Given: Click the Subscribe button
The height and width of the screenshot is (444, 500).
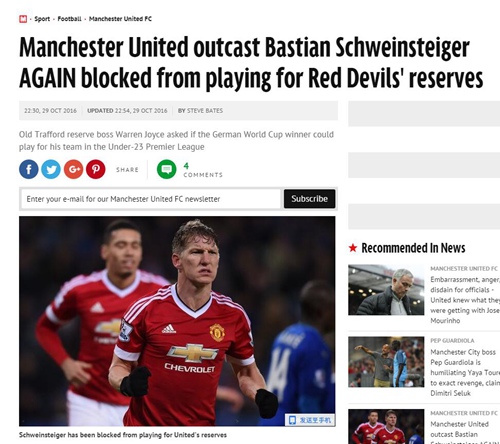Looking at the screenshot, I should pos(309,199).
